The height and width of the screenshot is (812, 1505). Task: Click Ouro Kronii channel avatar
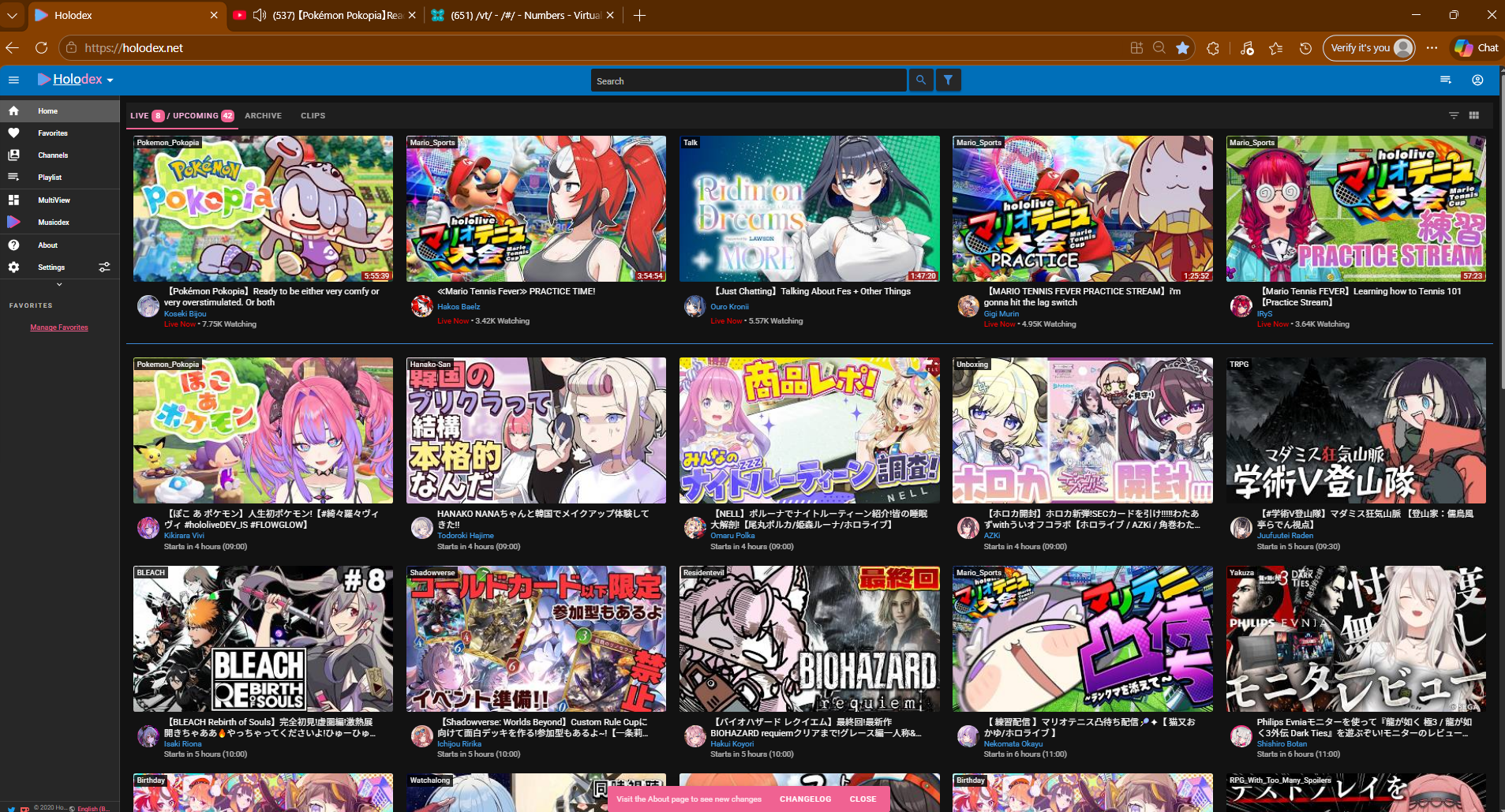(x=694, y=305)
